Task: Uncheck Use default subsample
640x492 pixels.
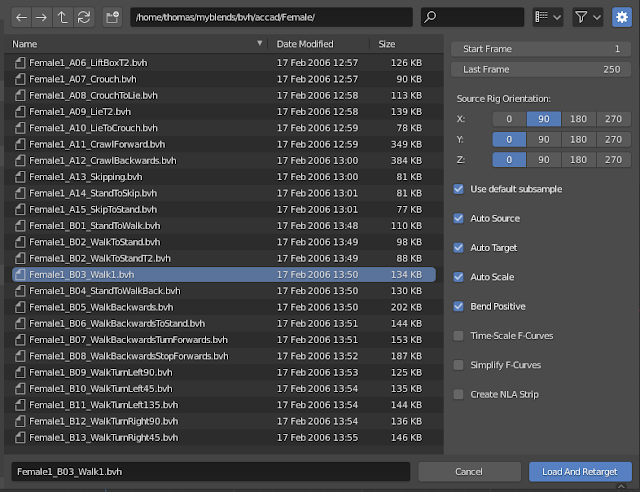Action: (458, 189)
